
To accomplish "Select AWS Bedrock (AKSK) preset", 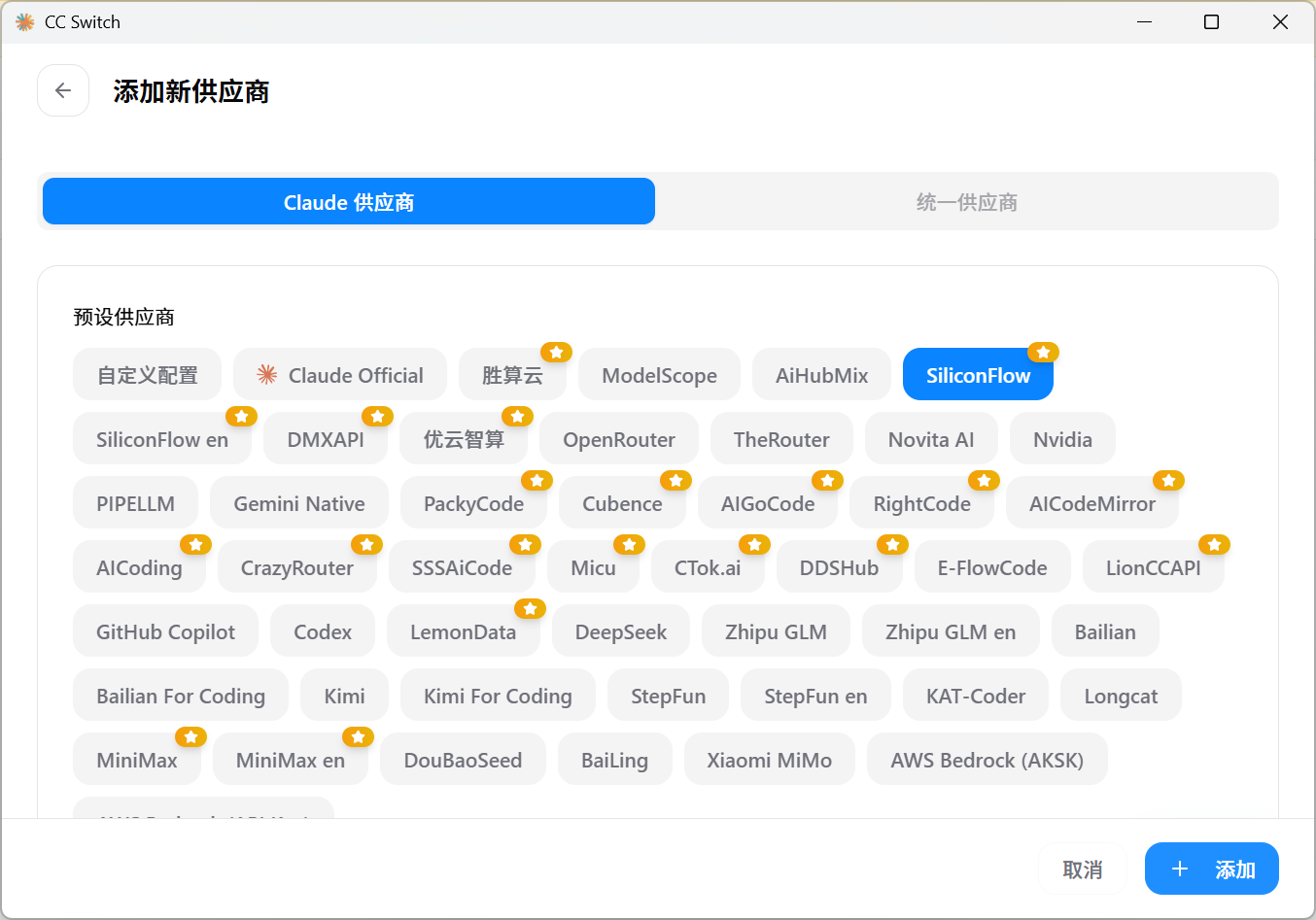I will click(x=987, y=759).
